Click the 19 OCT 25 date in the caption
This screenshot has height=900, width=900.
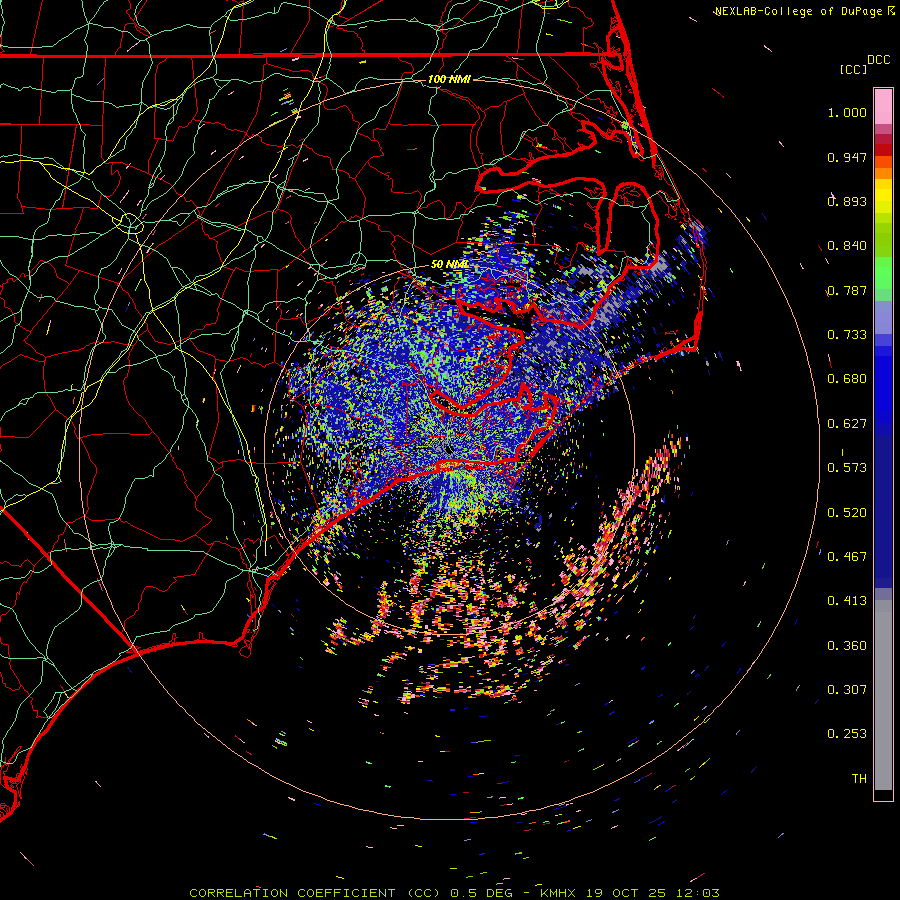point(626,893)
